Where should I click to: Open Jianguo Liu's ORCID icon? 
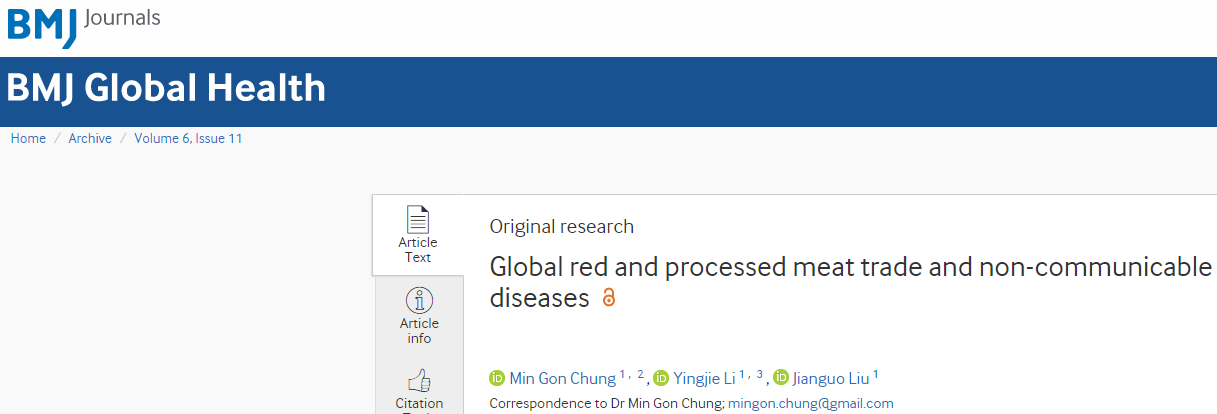(781, 378)
